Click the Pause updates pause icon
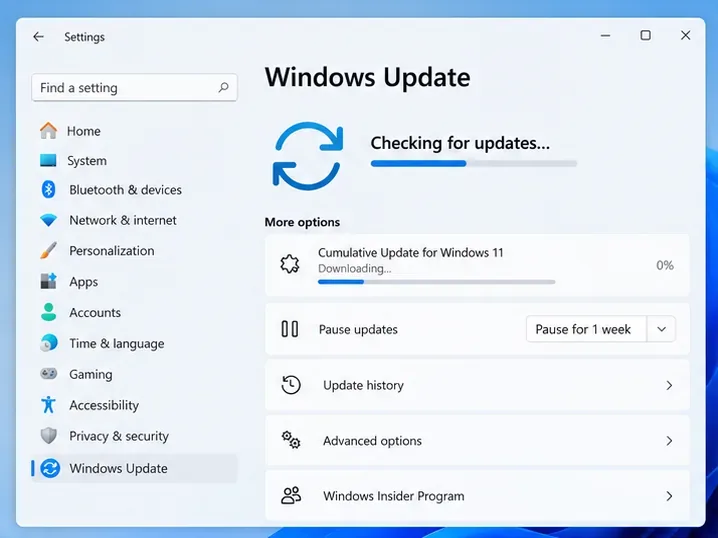This screenshot has height=538, width=718. 290,329
